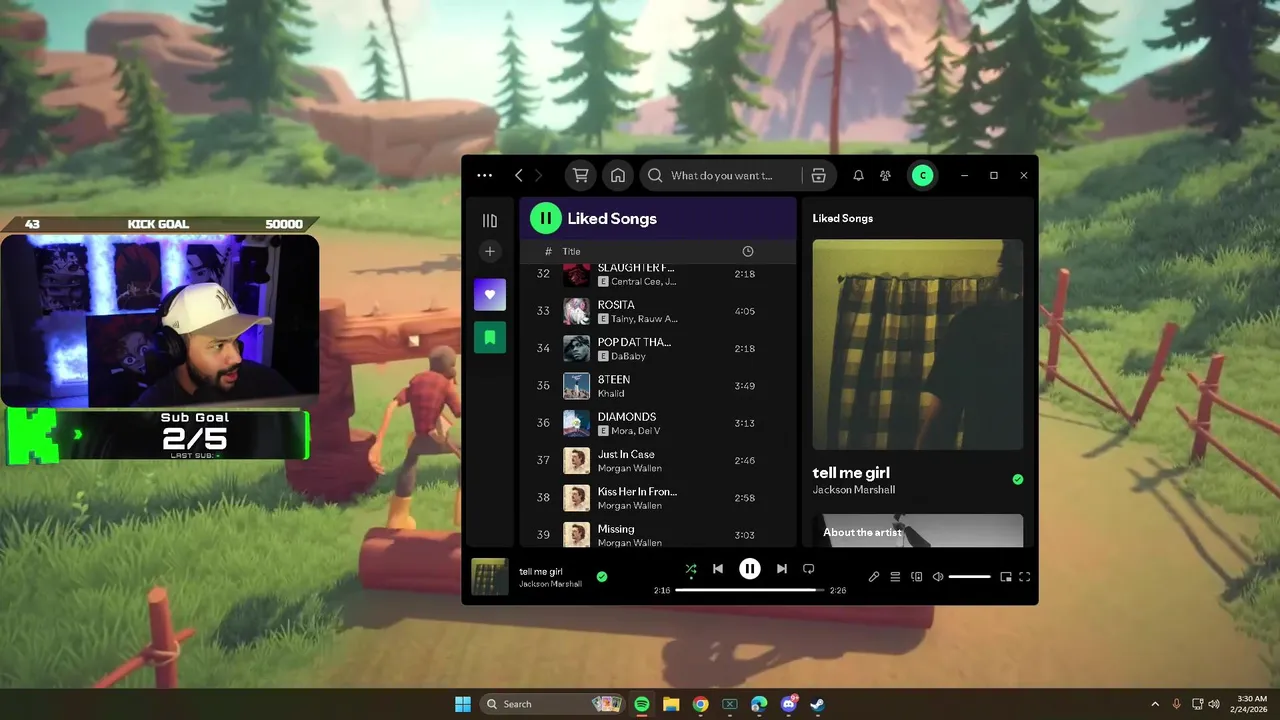Click the 8TEEN album thumbnail

coord(576,386)
